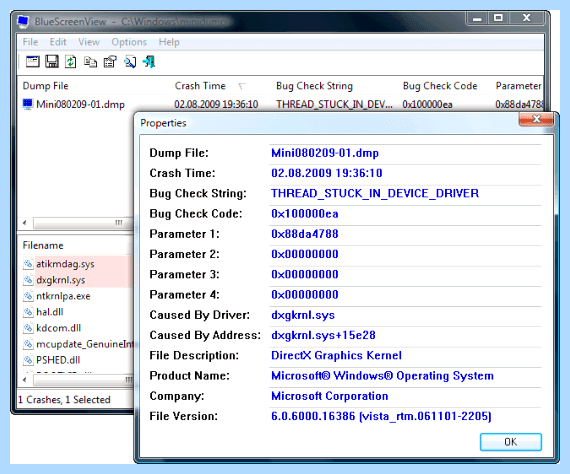Select PSHED.dll in the driver list
This screenshot has height=474, width=570.
(x=58, y=360)
